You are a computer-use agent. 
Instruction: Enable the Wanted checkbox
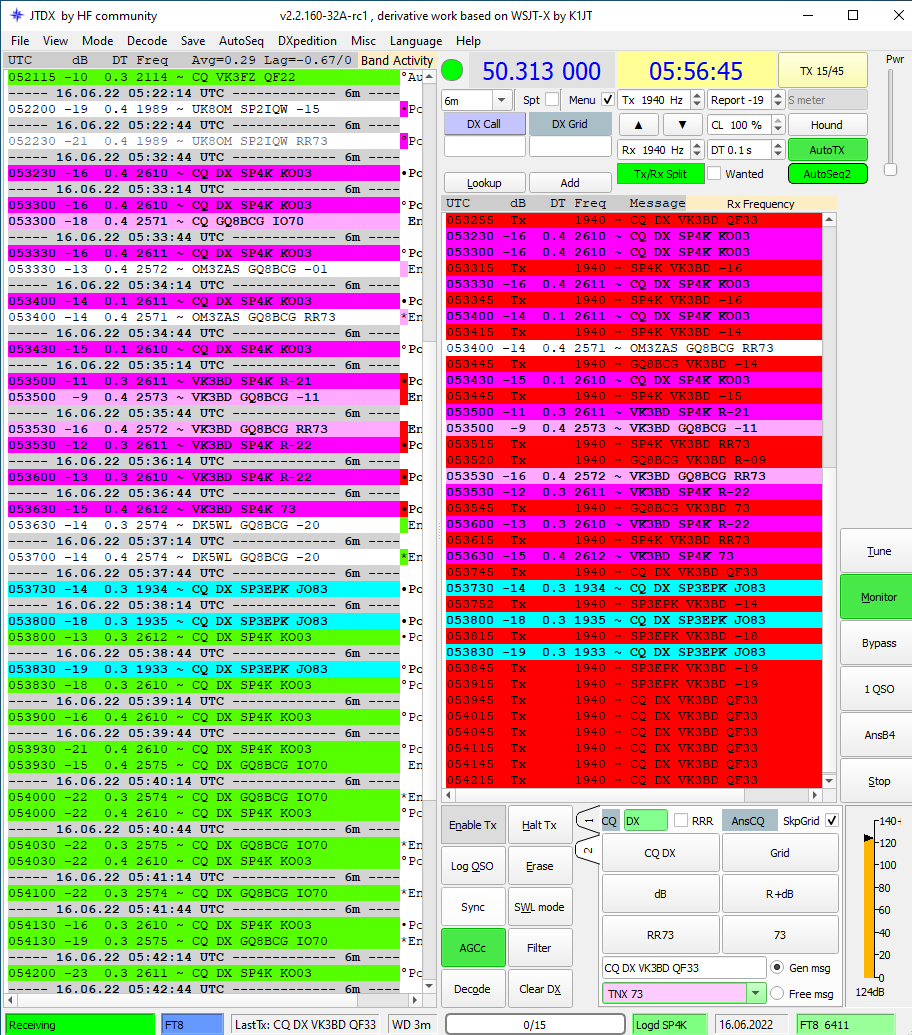tap(714, 174)
